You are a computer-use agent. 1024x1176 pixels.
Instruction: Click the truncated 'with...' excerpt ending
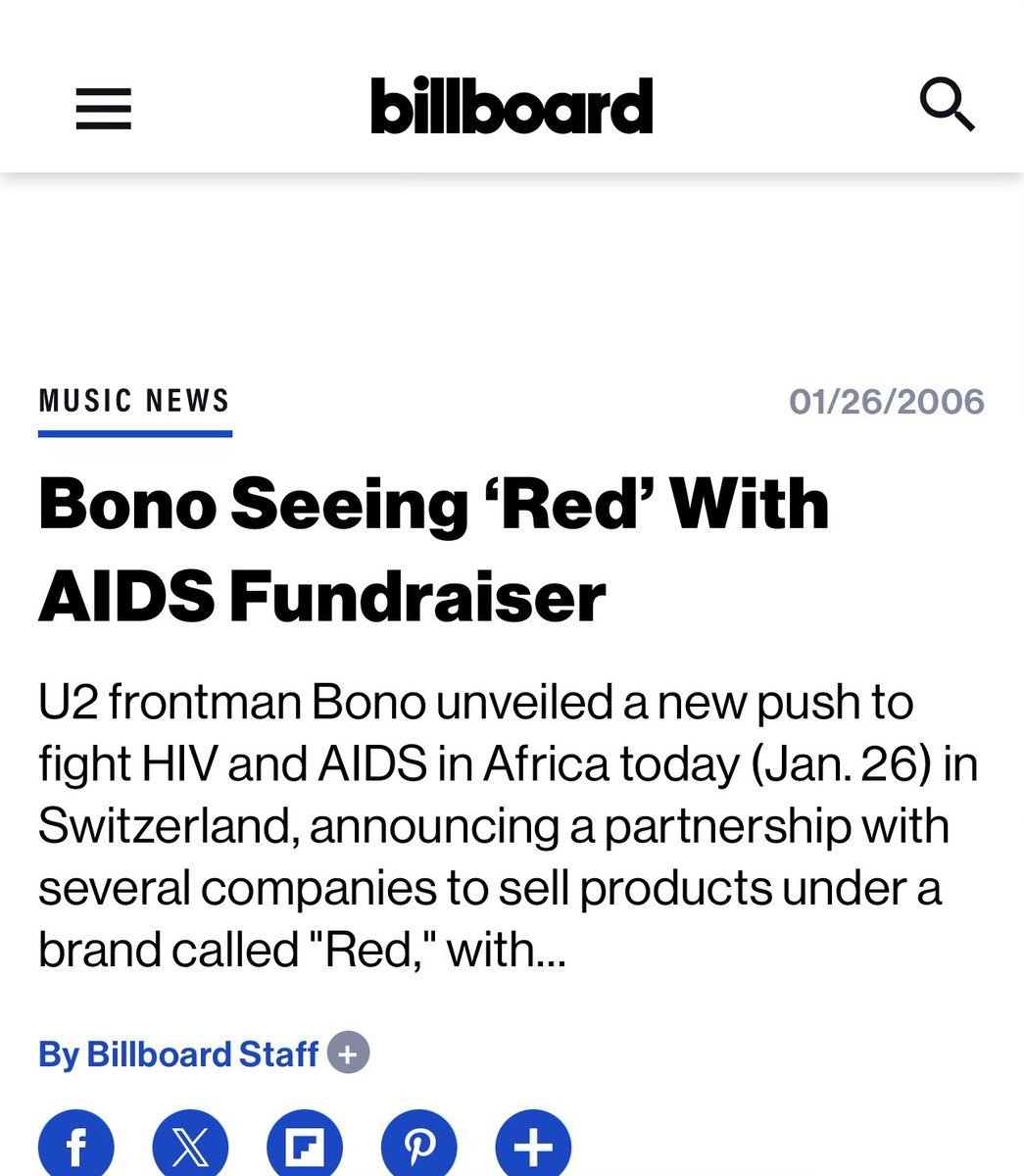(506, 950)
